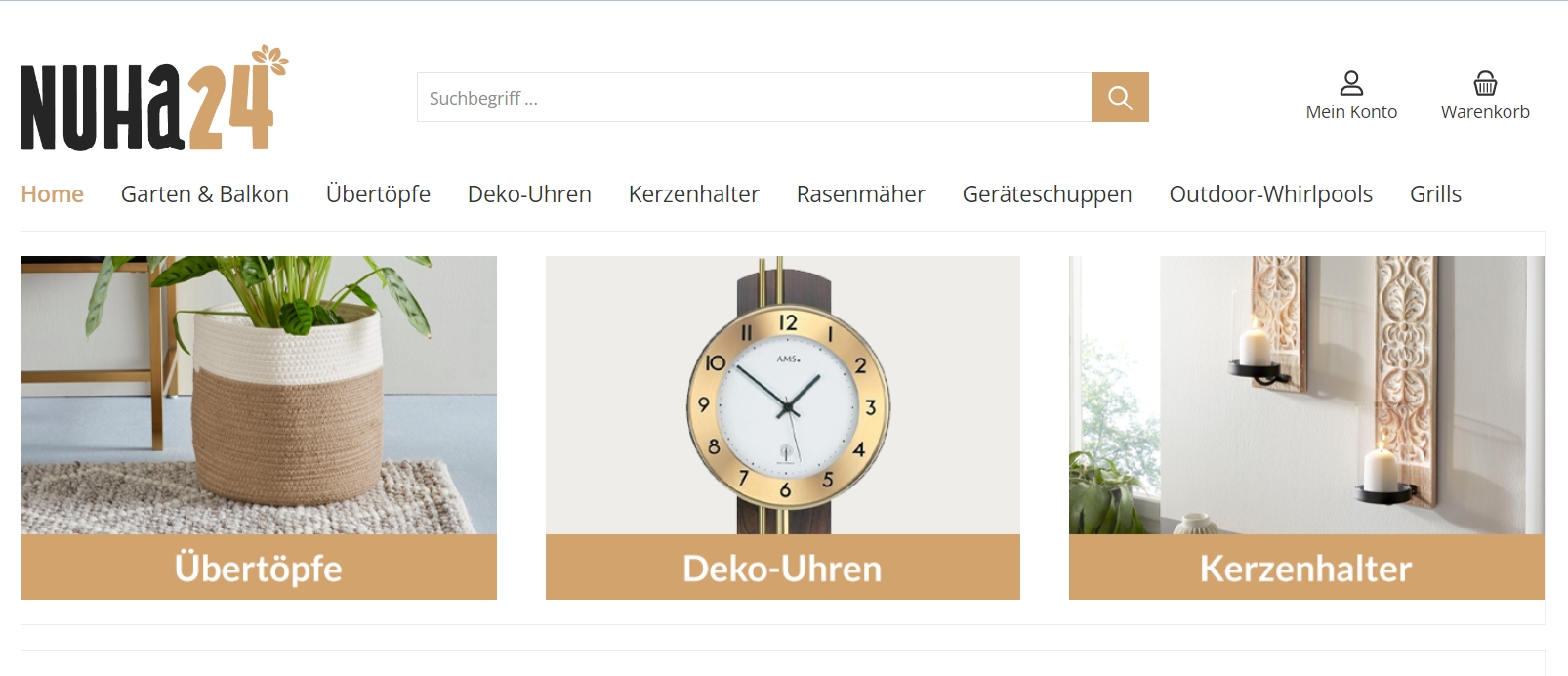Choose Kerzenhalter in the top navigation
The height and width of the screenshot is (676, 1568).
693,194
